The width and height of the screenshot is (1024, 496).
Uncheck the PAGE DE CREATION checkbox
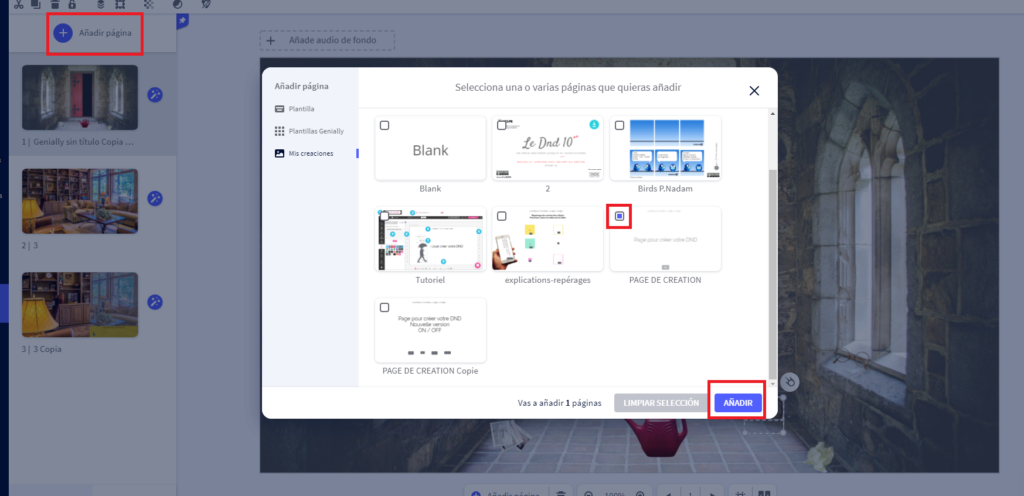pyautogui.click(x=619, y=215)
